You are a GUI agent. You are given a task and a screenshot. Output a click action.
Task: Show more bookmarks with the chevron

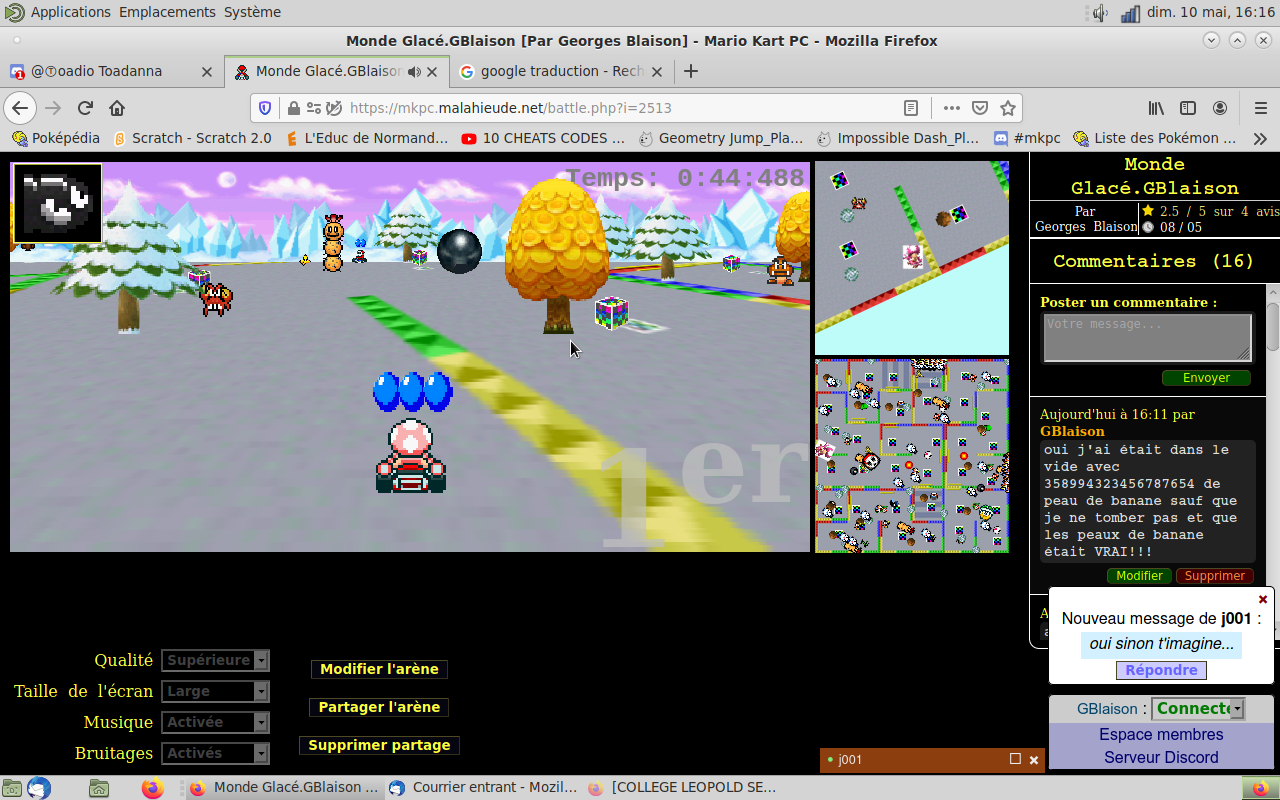1259,138
